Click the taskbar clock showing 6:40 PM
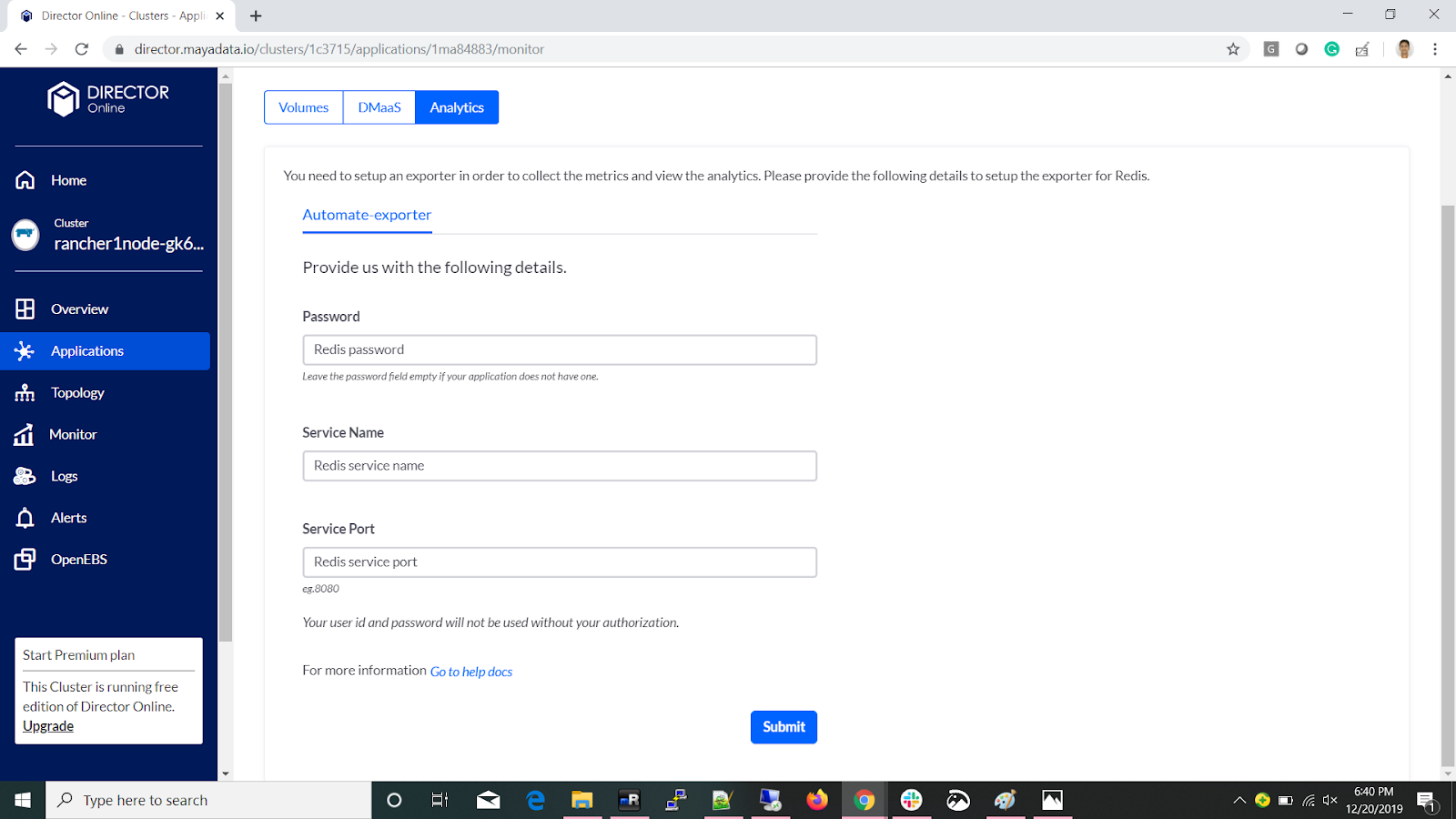The width and height of the screenshot is (1456, 819). tap(1374, 800)
